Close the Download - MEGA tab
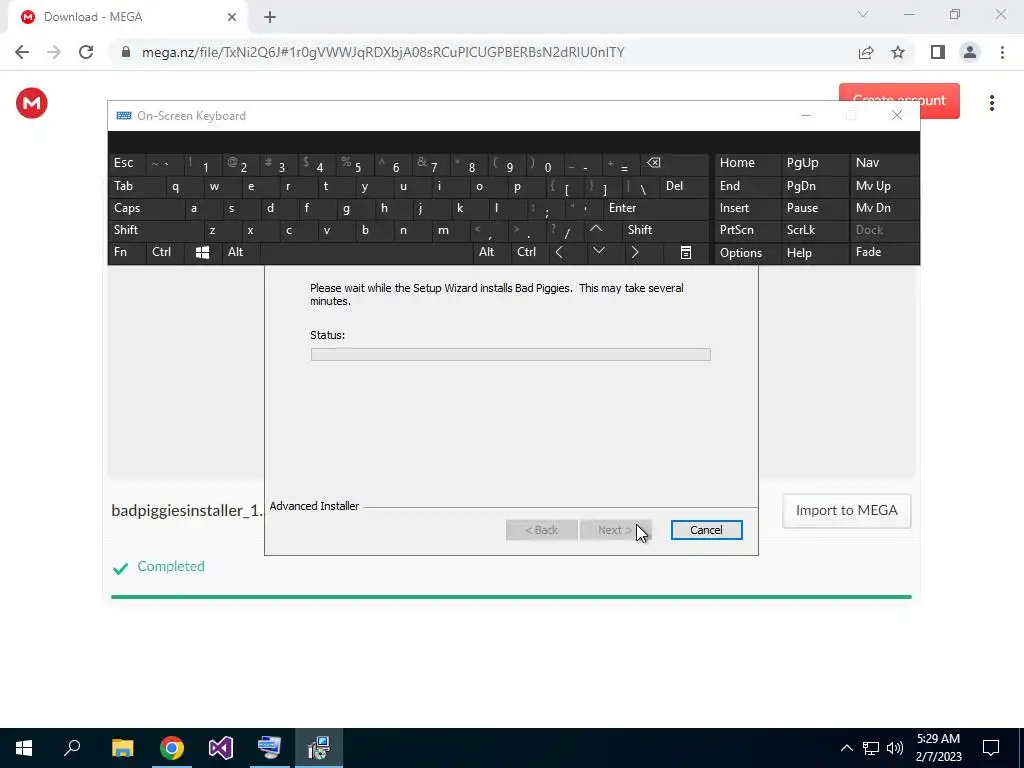Image resolution: width=1024 pixels, height=768 pixels. coord(232,18)
